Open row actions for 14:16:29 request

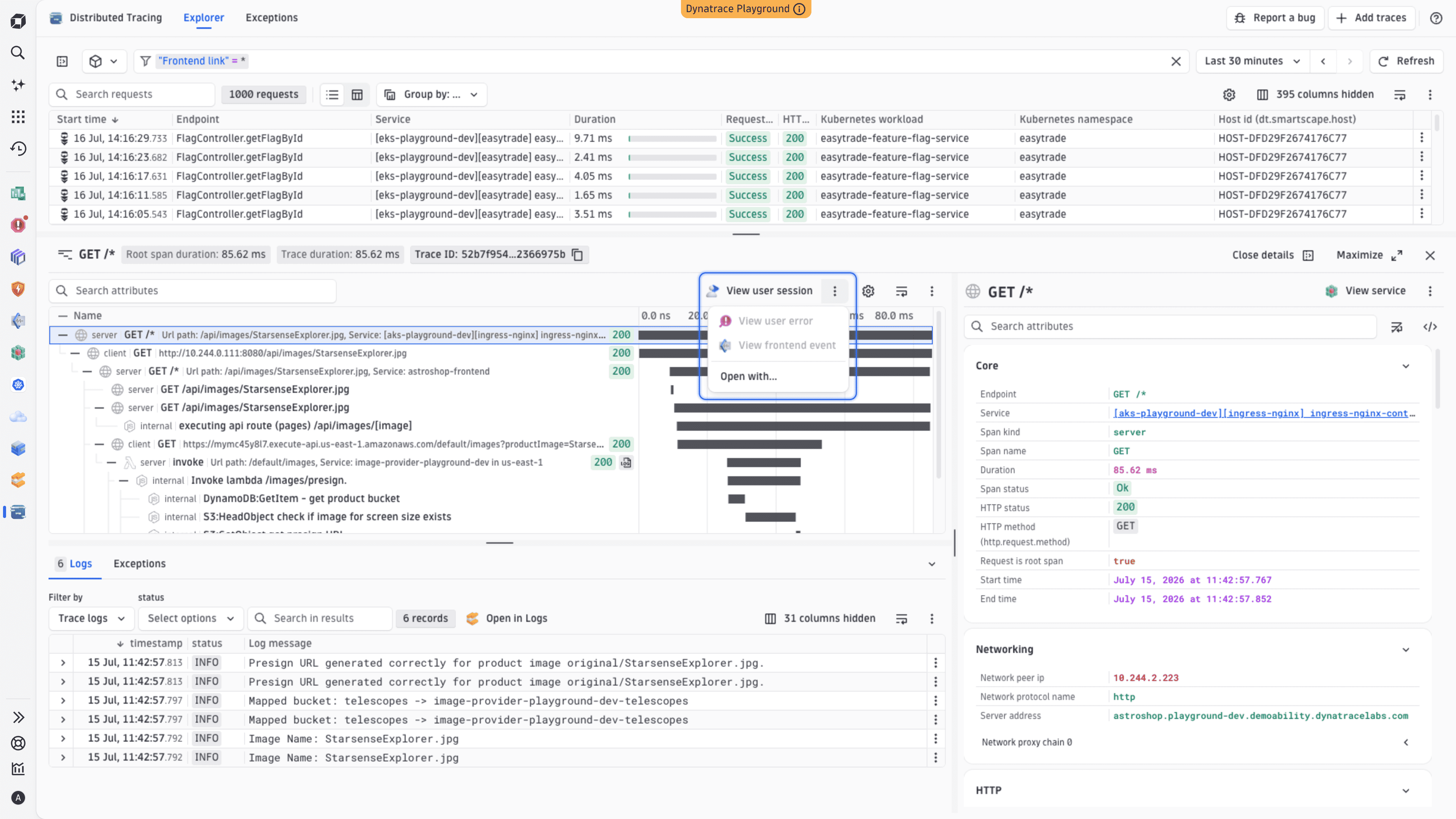click(1421, 138)
